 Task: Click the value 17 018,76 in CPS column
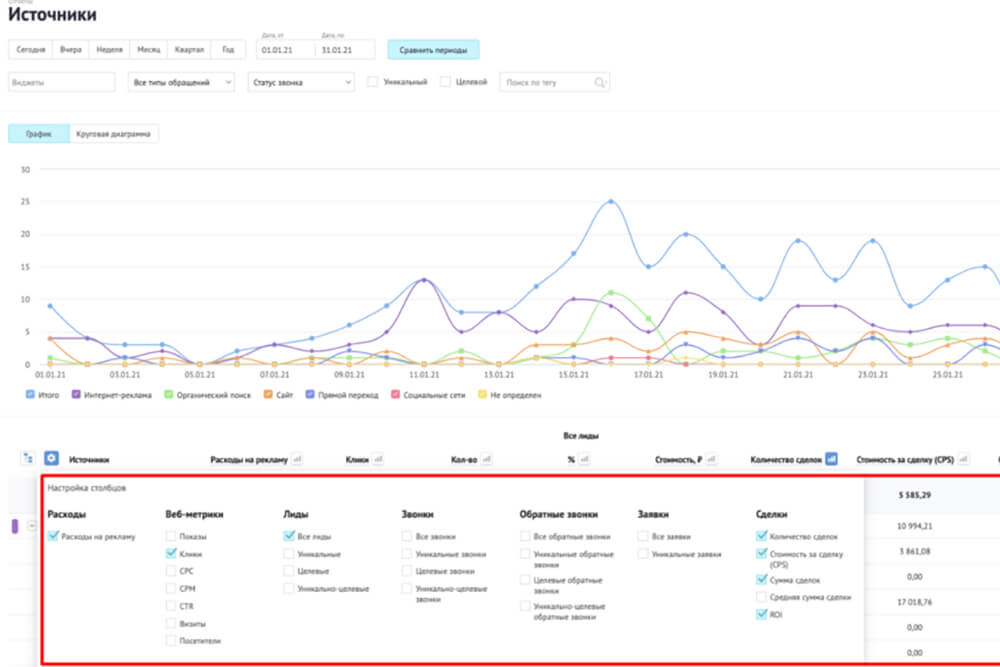(x=915, y=602)
